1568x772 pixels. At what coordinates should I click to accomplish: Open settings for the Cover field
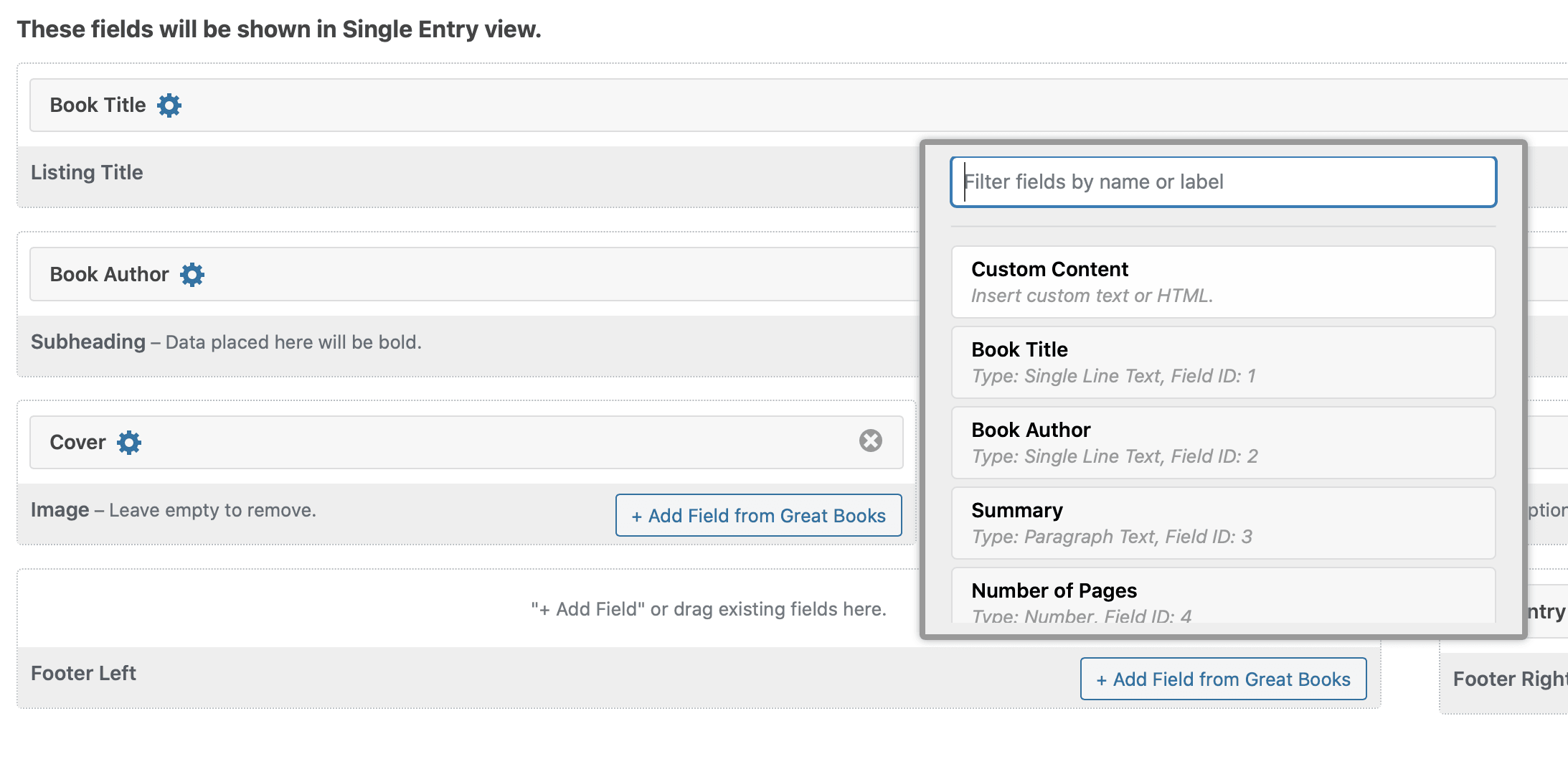(x=130, y=442)
